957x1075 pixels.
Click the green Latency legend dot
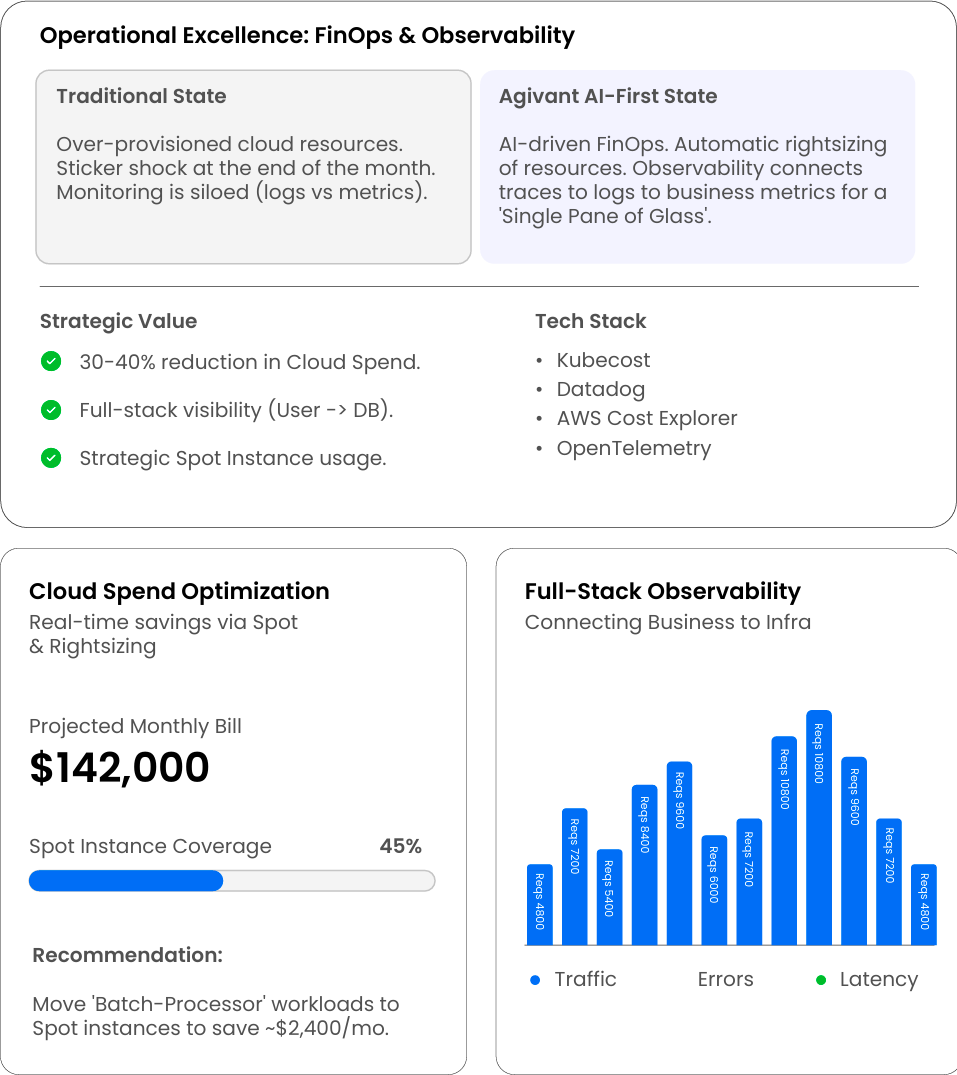click(821, 980)
